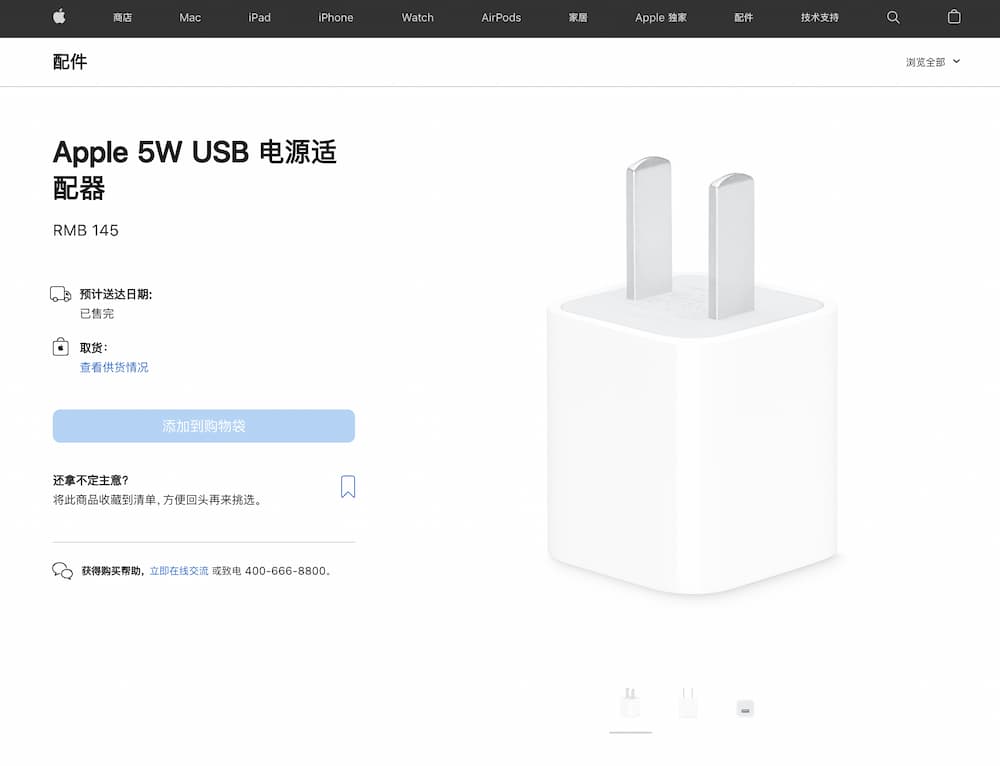Click the chat bubbles help icon
Screen dimensions: 1000x766
(x=62, y=570)
